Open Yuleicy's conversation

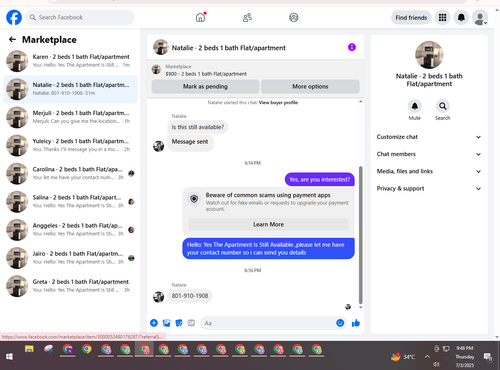coord(70,145)
